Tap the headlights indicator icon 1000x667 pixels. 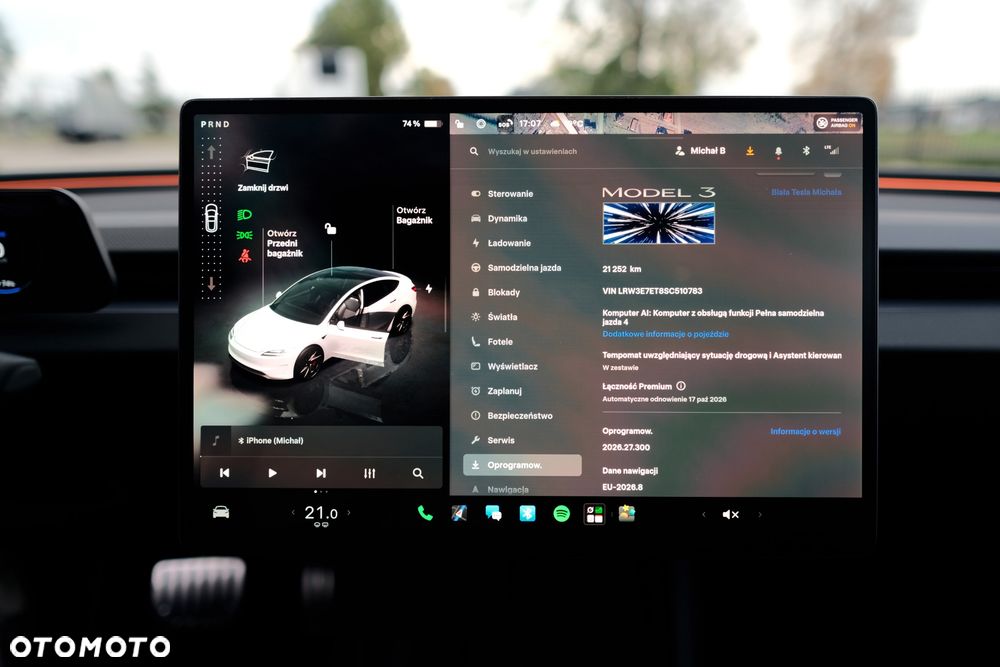coord(244,215)
